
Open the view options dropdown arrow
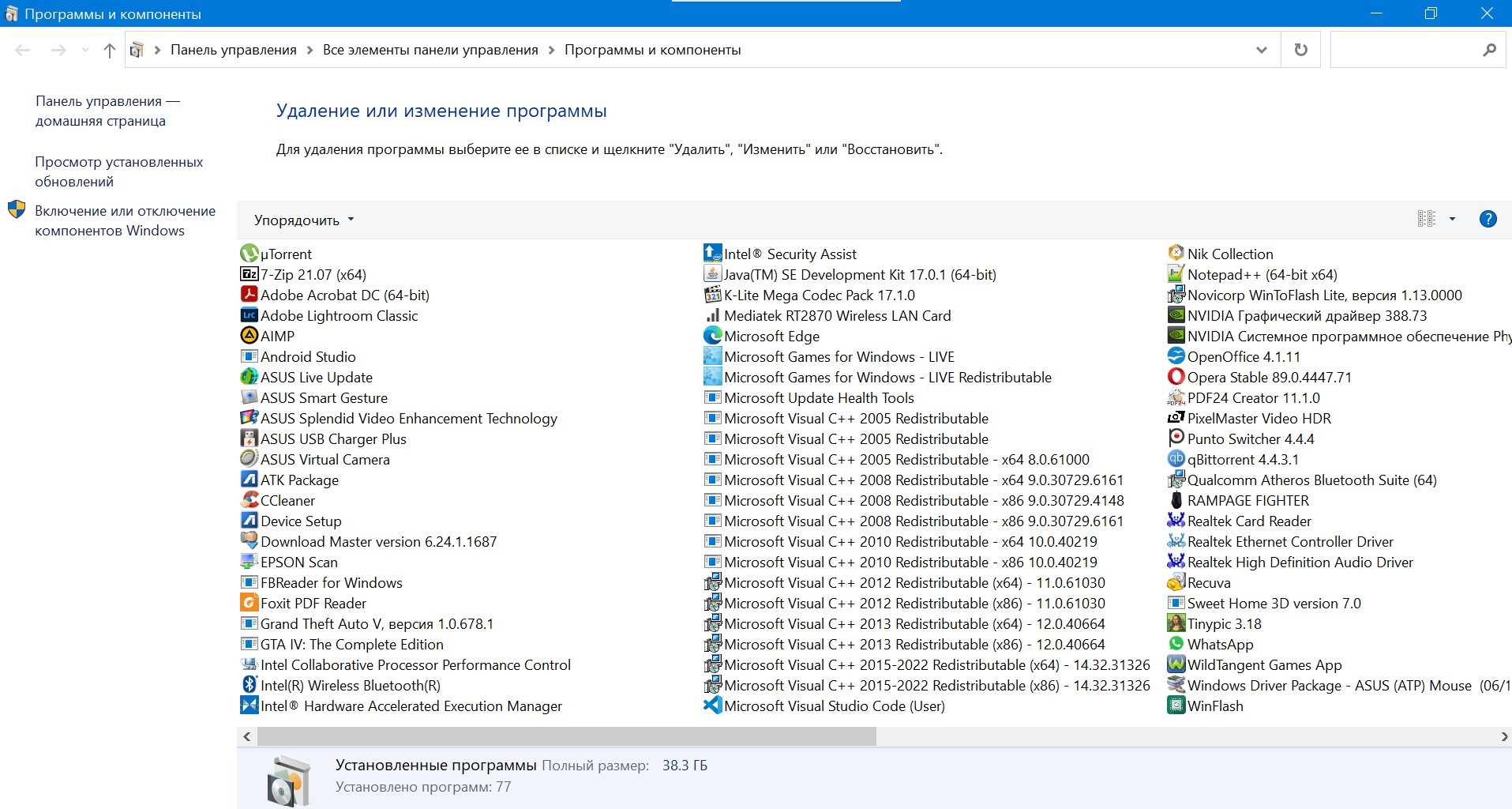pos(1452,220)
